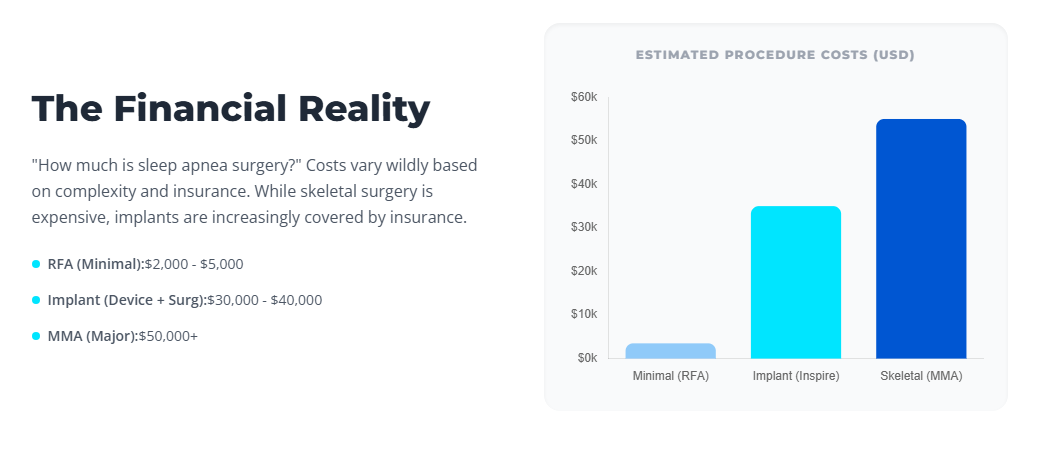Click the $60k y-axis label
The image size is (1048, 449).
coord(584,97)
